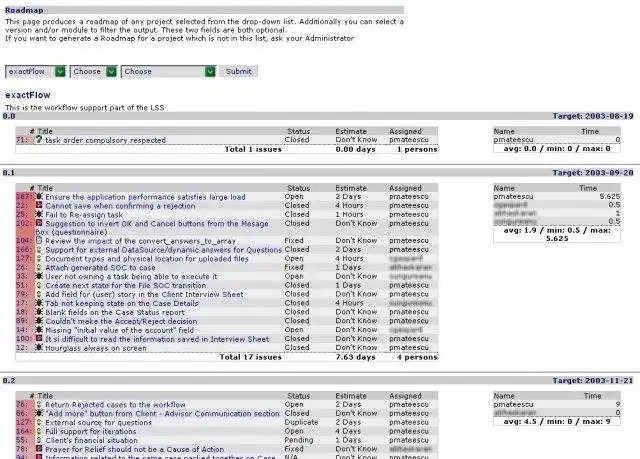
Task: Click bug icon next to Fail to Re-assign task
Action: (x=39, y=214)
